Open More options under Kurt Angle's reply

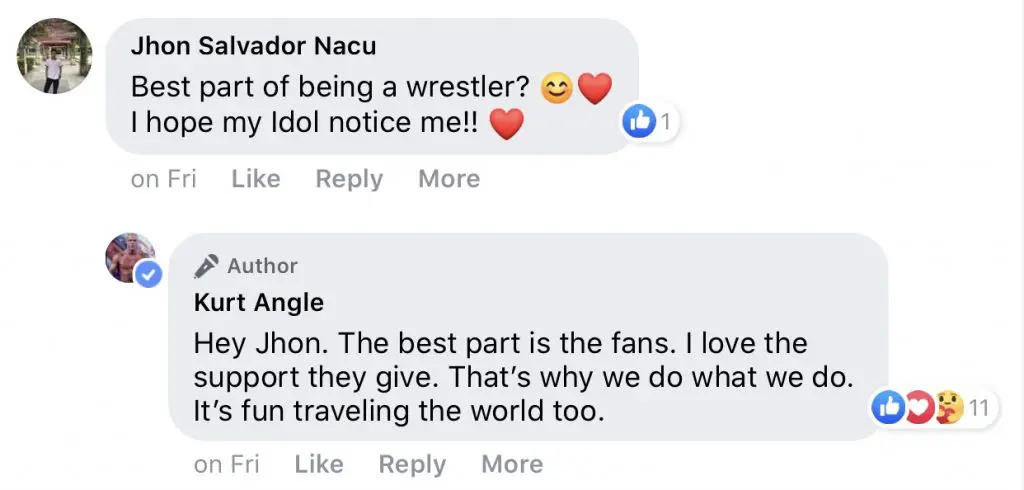click(x=512, y=465)
